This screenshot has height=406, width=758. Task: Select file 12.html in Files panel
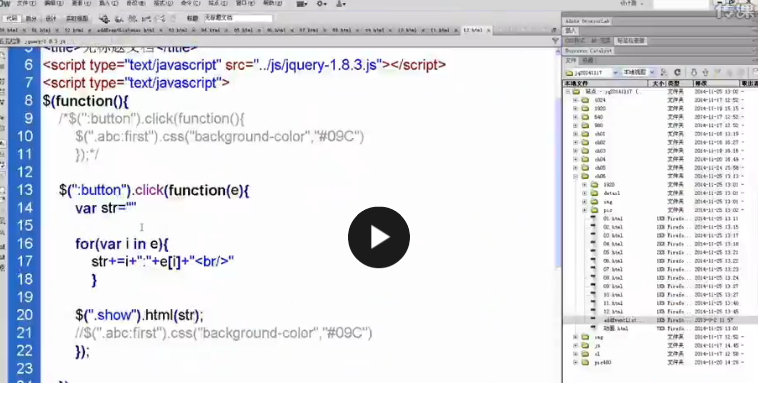612,312
